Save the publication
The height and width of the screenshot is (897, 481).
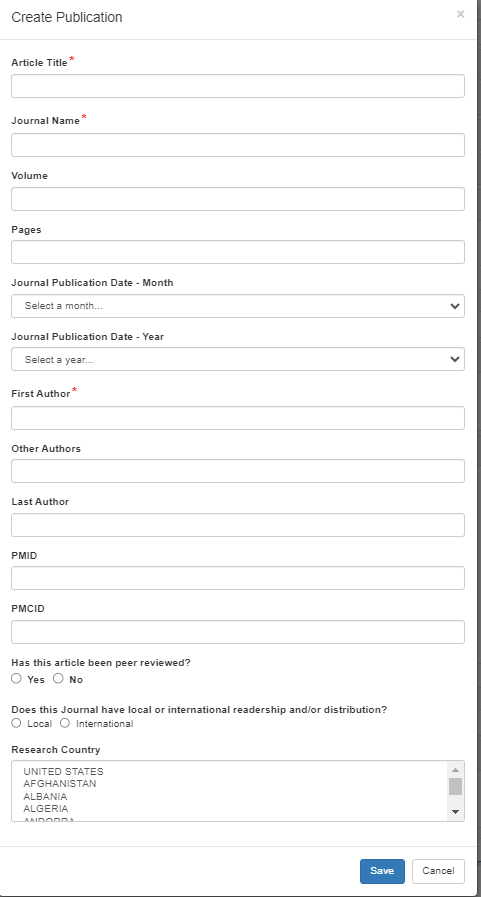pyautogui.click(x=382, y=871)
